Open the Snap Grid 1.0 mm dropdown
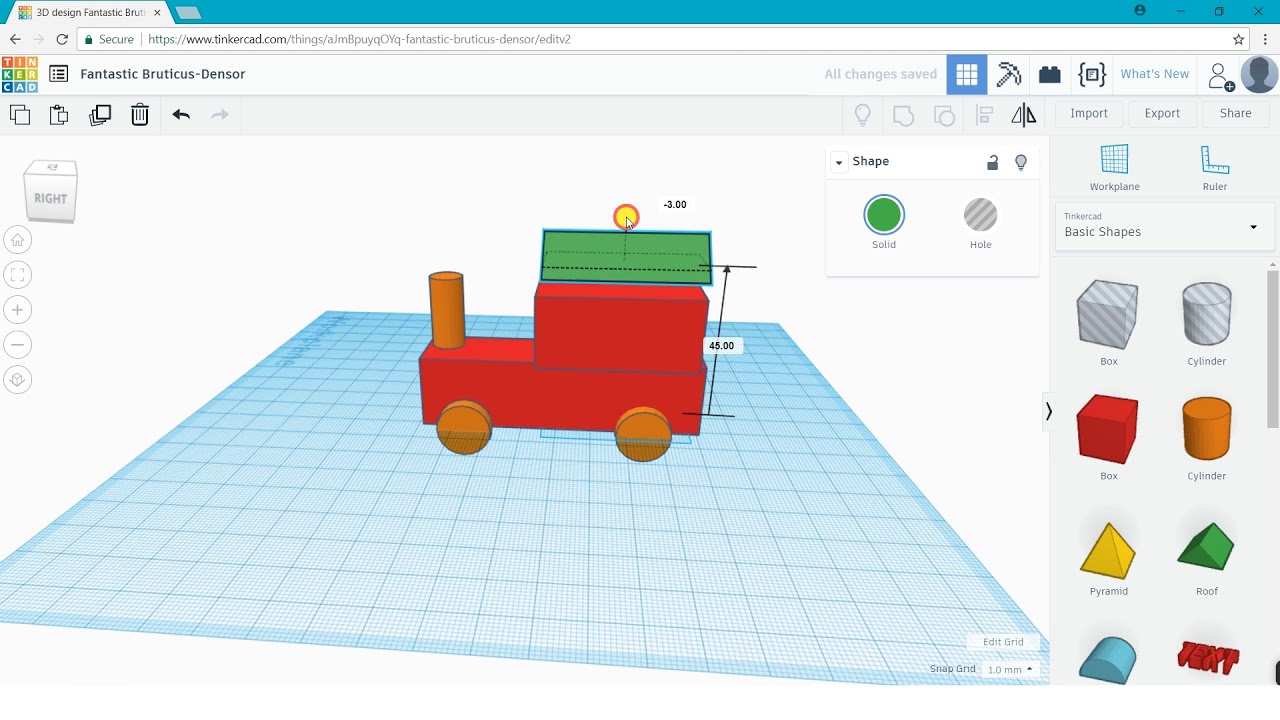 point(1009,669)
